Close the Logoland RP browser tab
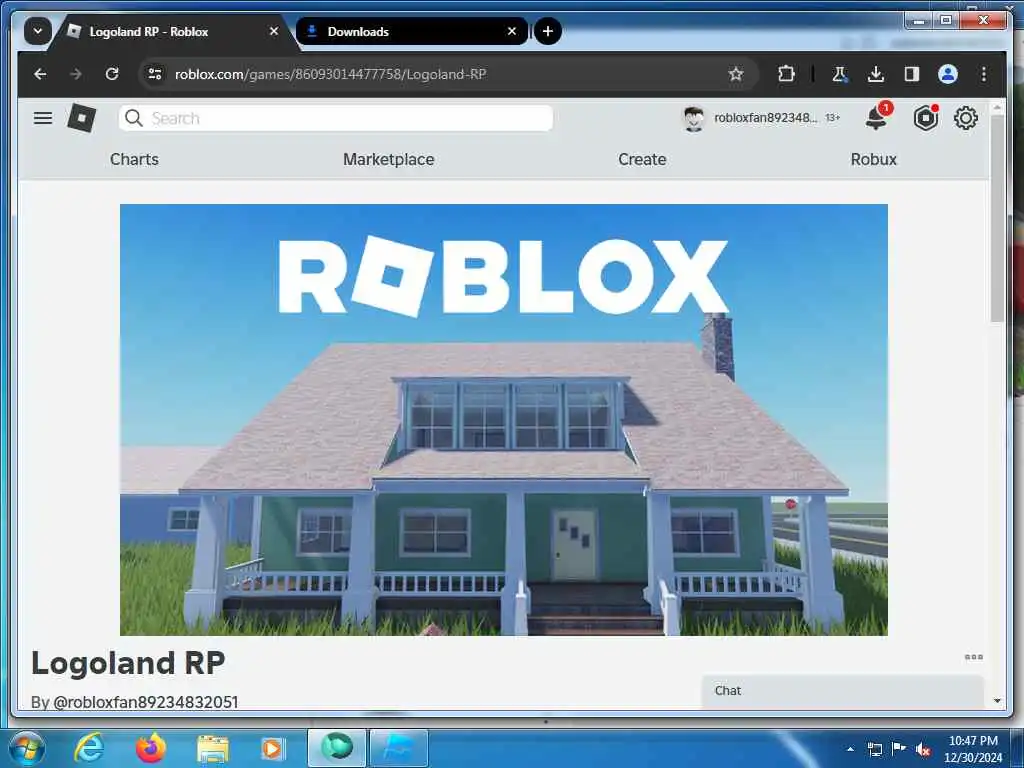This screenshot has height=768, width=1024. point(274,31)
